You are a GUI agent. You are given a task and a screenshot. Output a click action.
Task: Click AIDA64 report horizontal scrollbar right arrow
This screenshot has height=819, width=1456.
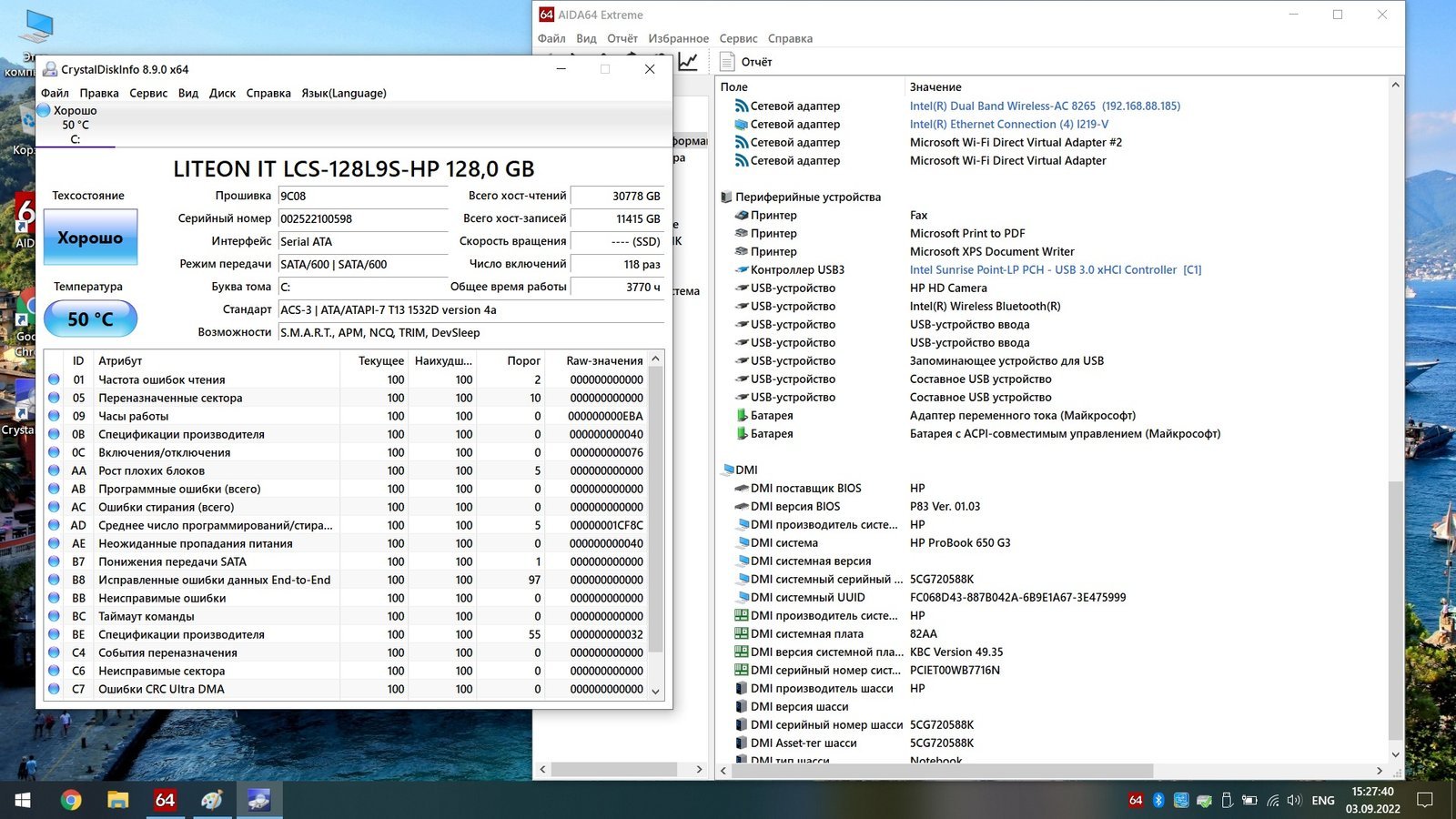point(1380,770)
